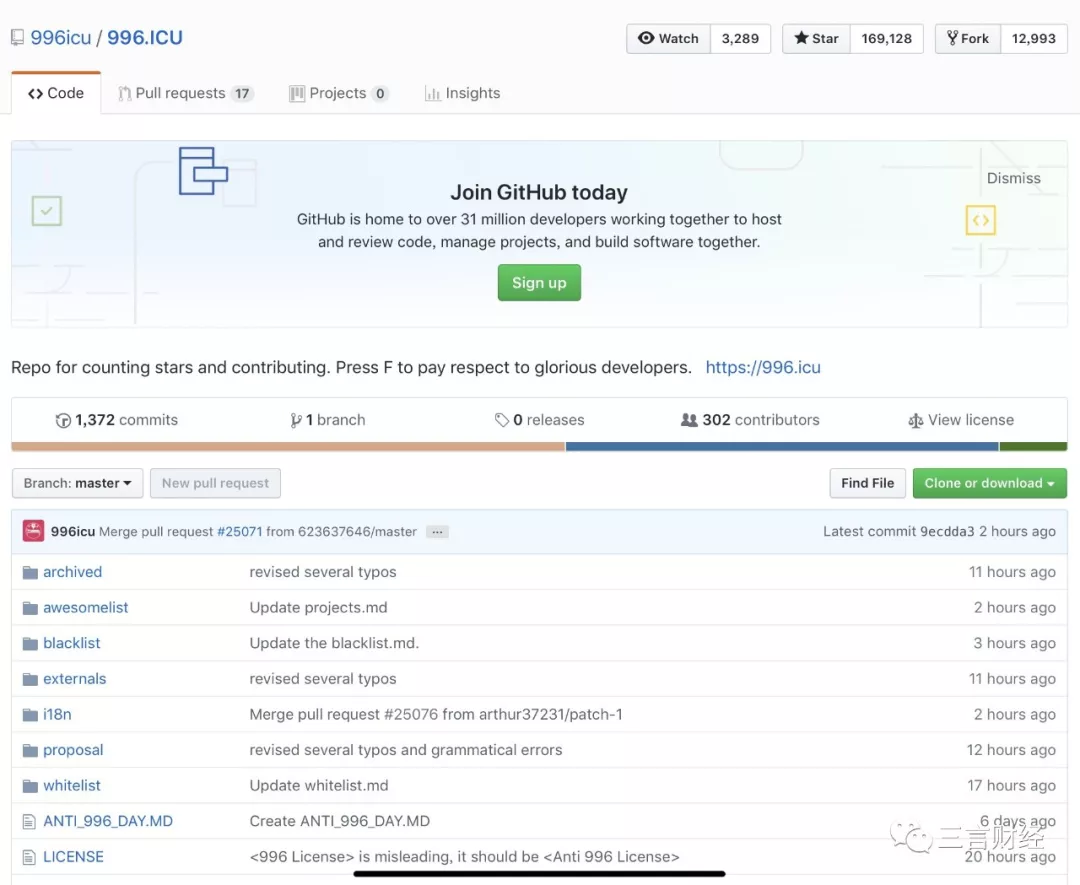Click the file icon for ANTI_996_DAY.MD
Viewport: 1080px width, 885px height.
(x=29, y=821)
